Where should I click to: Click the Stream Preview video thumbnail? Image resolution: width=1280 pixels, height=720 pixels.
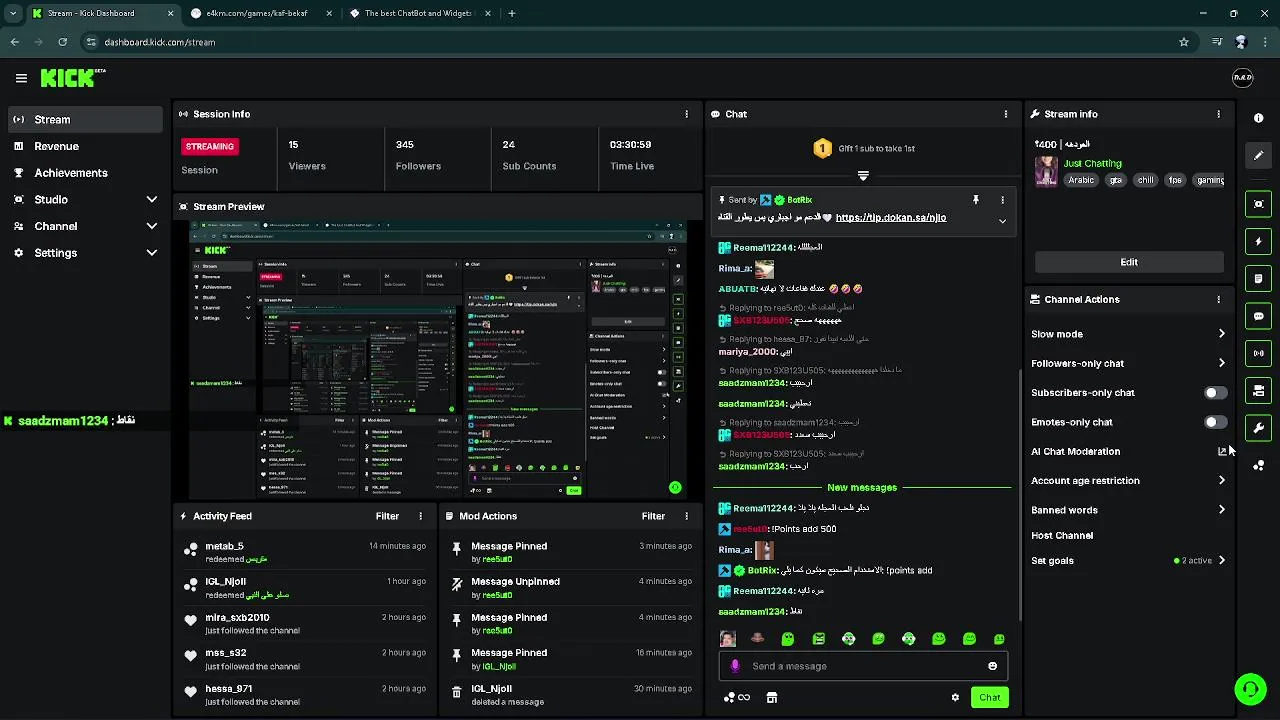[x=438, y=360]
